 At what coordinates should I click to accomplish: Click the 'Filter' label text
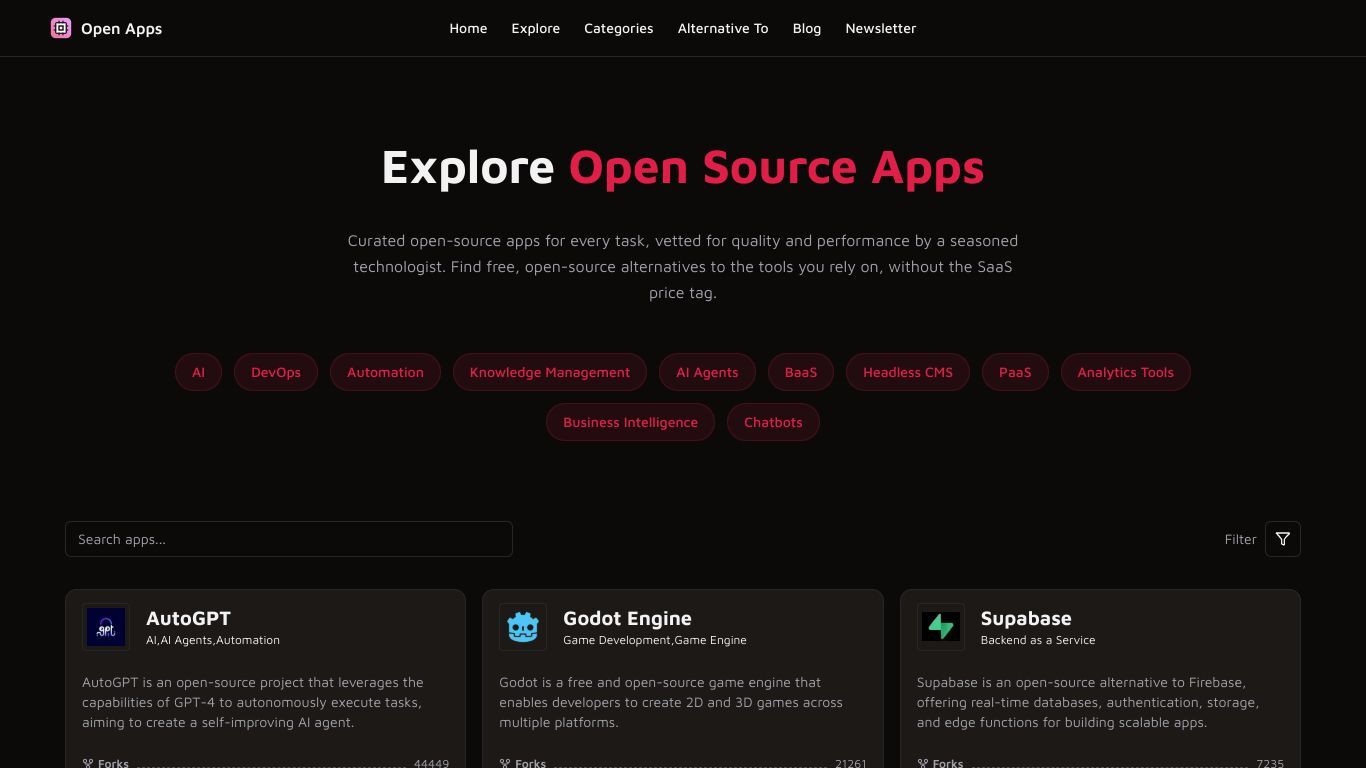click(1240, 539)
